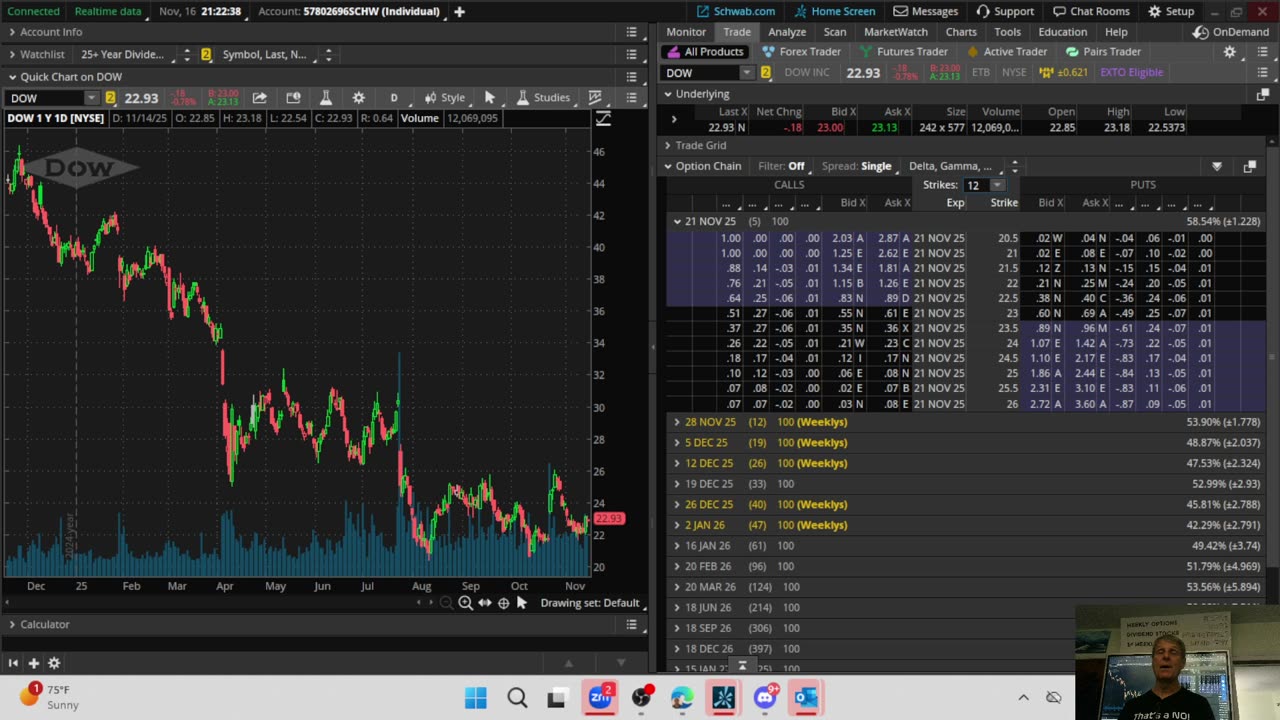Toggle the yellow link 2 in Watchlist row
The image size is (1280, 720).
(205, 54)
